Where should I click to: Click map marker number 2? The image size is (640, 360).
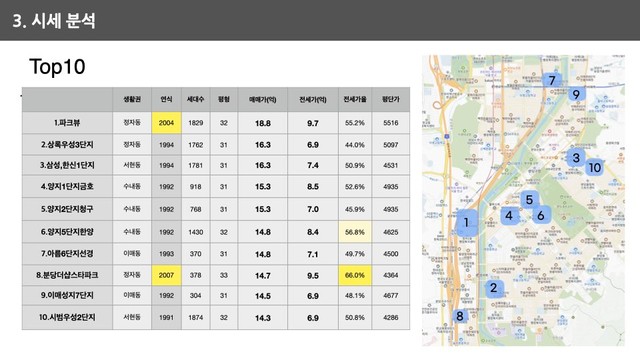click(x=494, y=288)
